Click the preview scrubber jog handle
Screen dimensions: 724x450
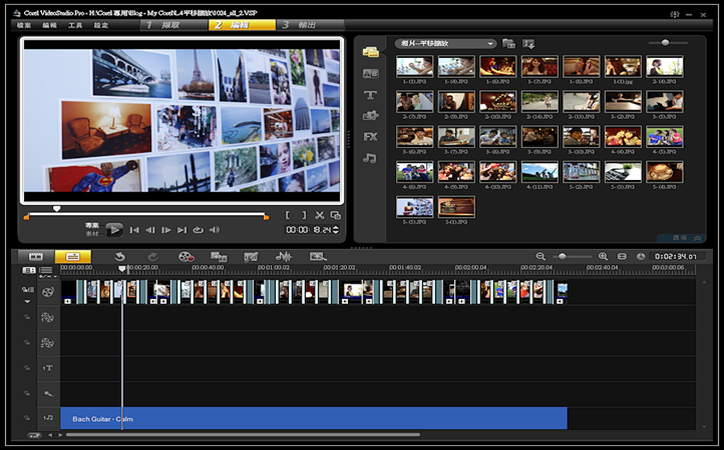tap(56, 209)
